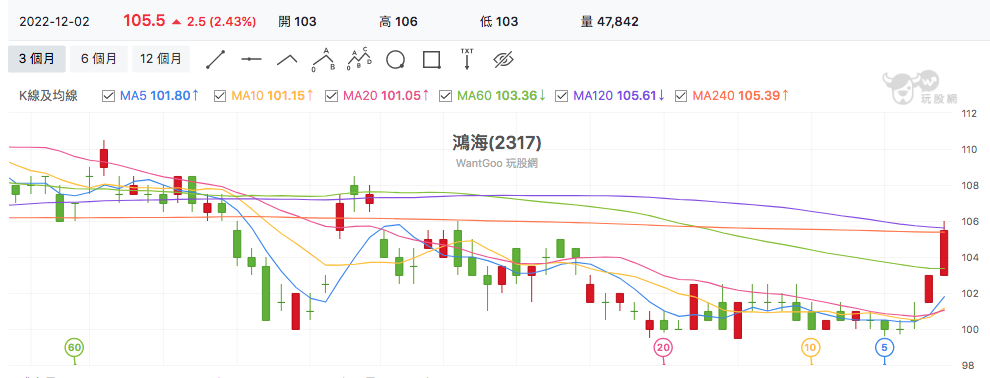Select the 0-A-B-C-D wave pattern tool
990x378 pixels.
360,59
